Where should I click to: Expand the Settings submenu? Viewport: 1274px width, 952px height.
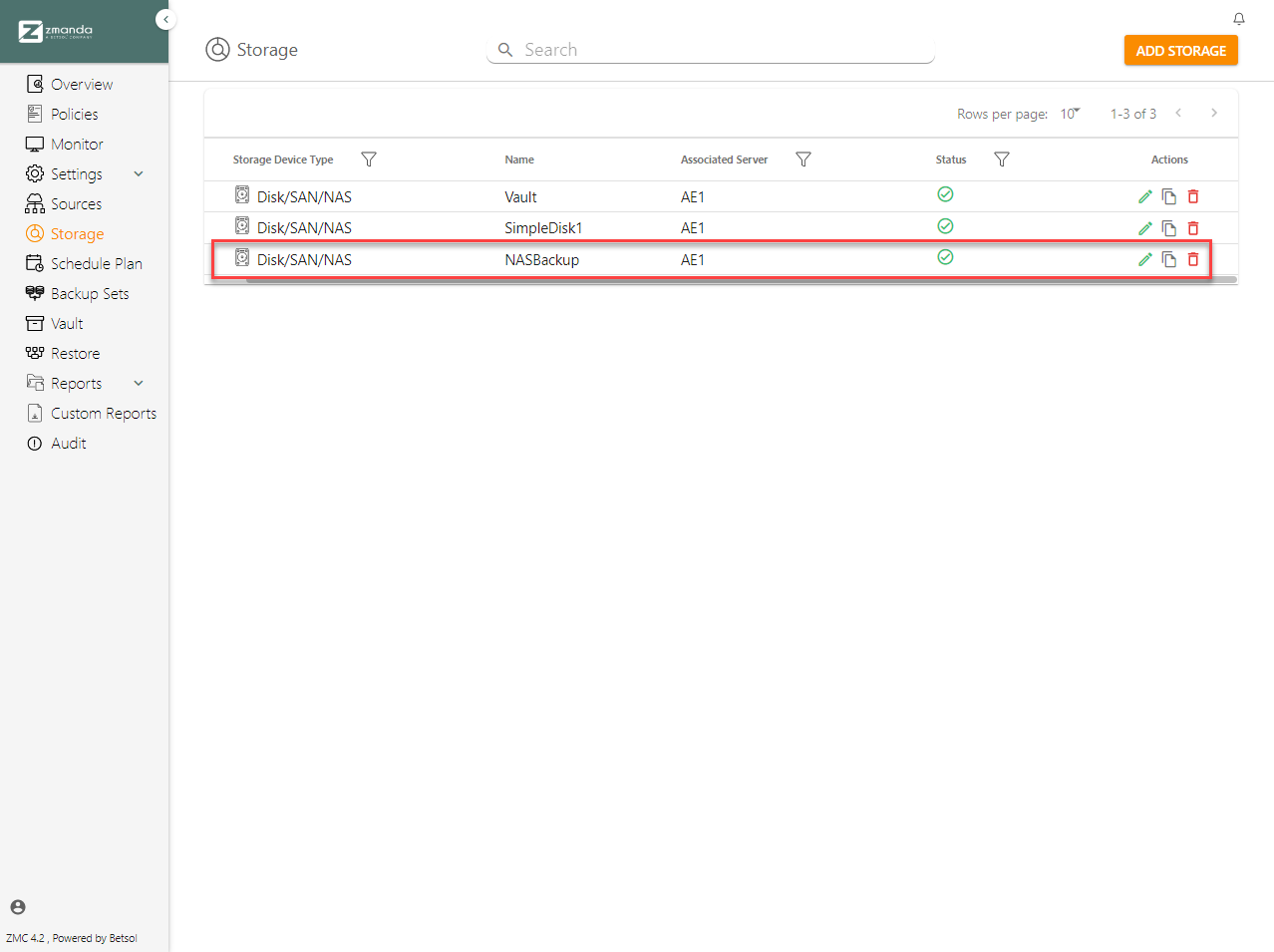139,174
